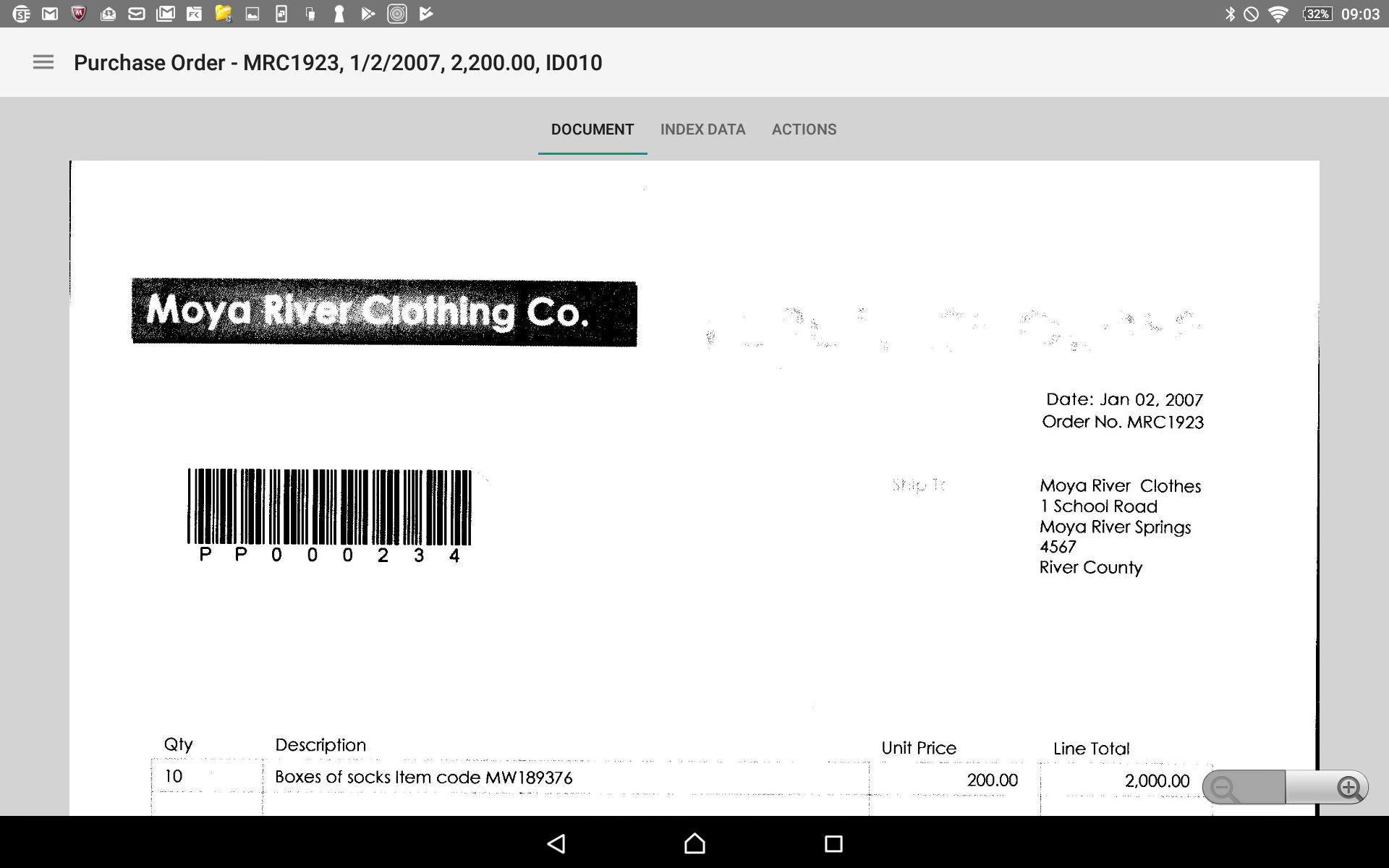Tap the keyhole notification icon
Viewport: 1389px width, 868px height.
[338, 13]
